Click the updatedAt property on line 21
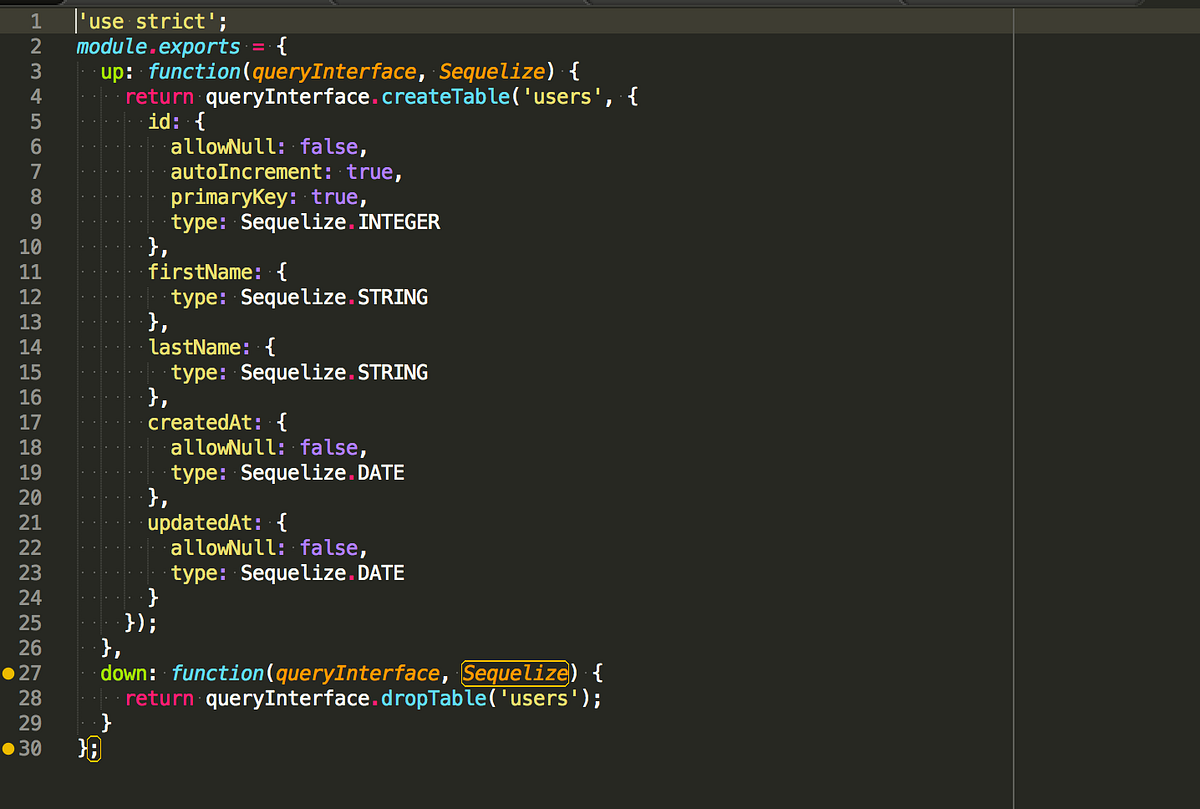This screenshot has width=1200, height=809. tap(200, 522)
